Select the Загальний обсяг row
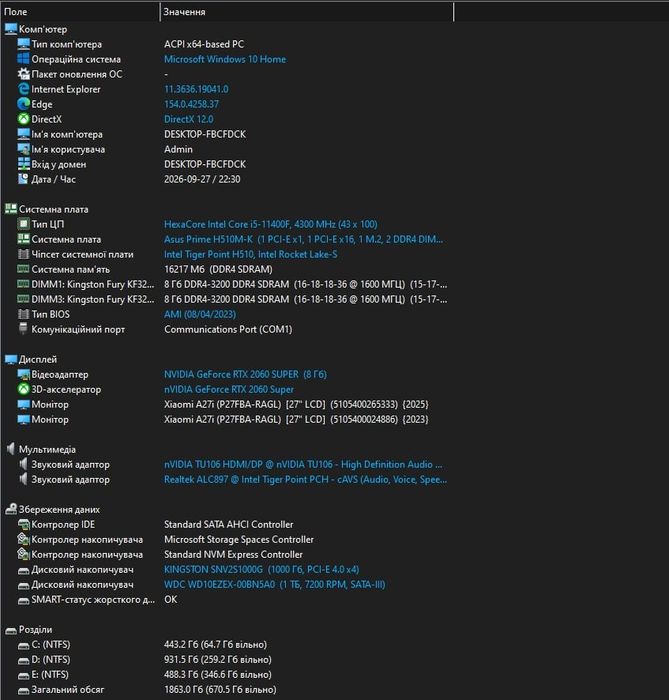Viewport: 669px width, 700px height. click(147, 689)
